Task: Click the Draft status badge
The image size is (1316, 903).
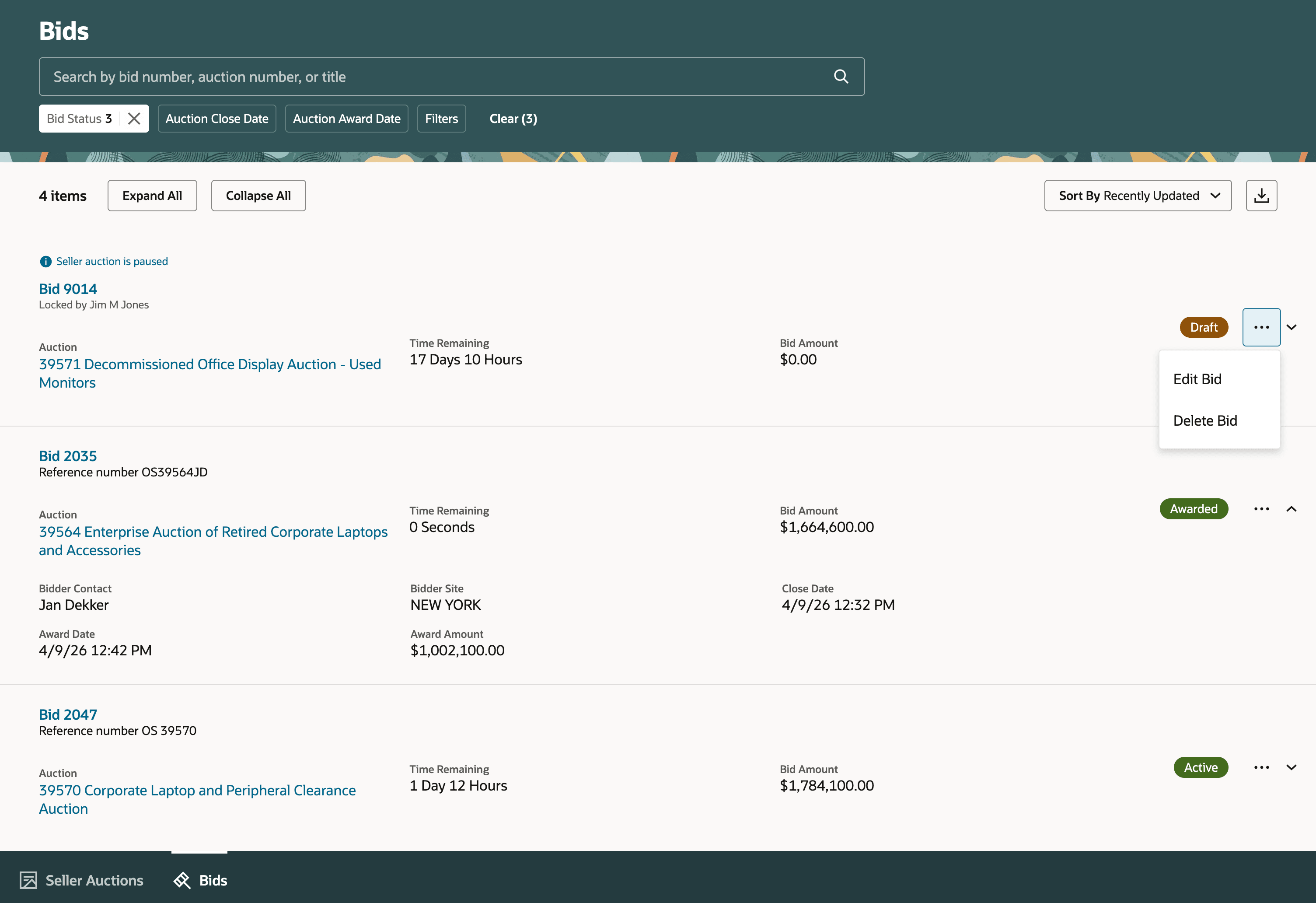Action: (x=1204, y=327)
